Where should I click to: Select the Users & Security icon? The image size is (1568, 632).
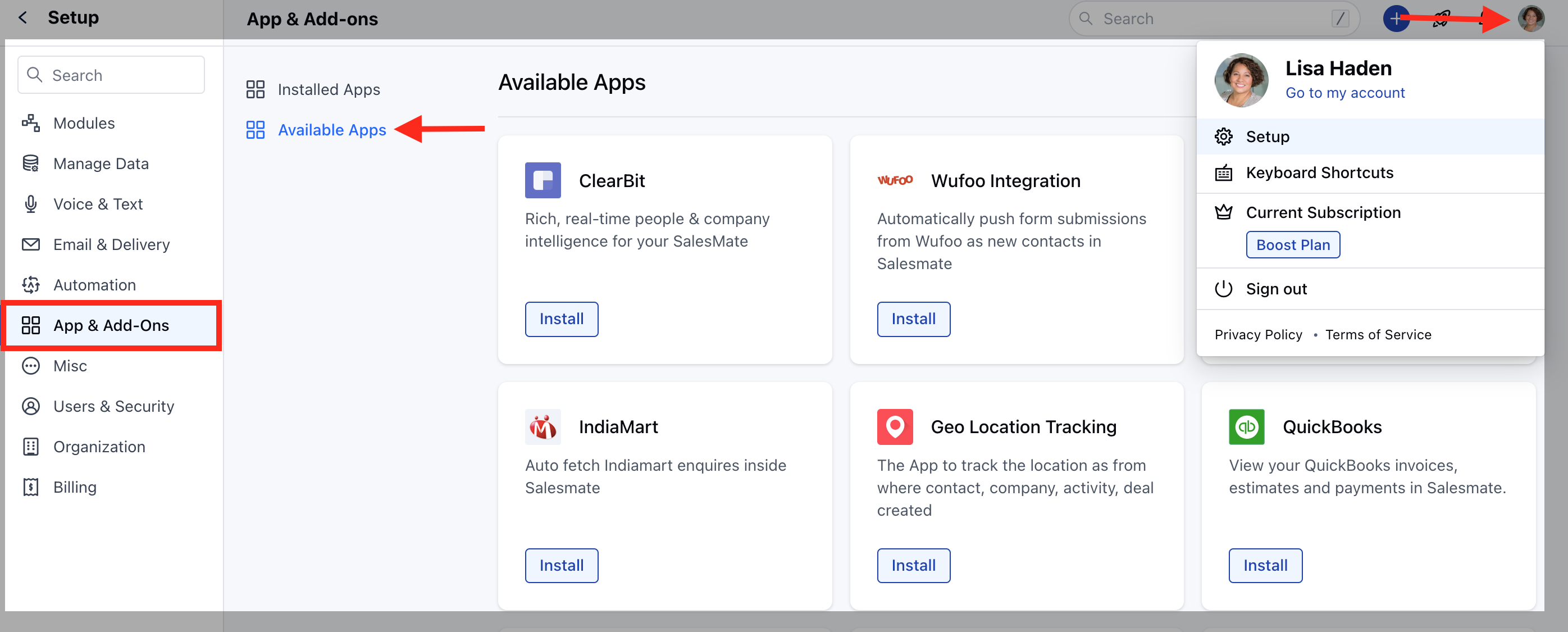(x=31, y=406)
